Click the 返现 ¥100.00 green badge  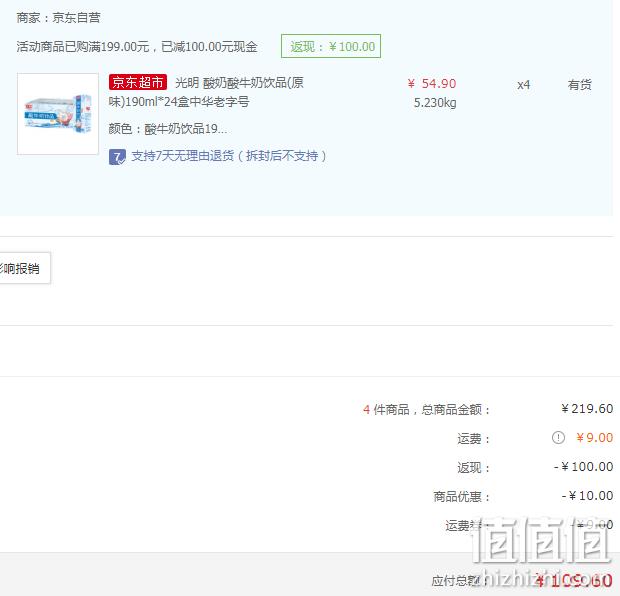331,46
